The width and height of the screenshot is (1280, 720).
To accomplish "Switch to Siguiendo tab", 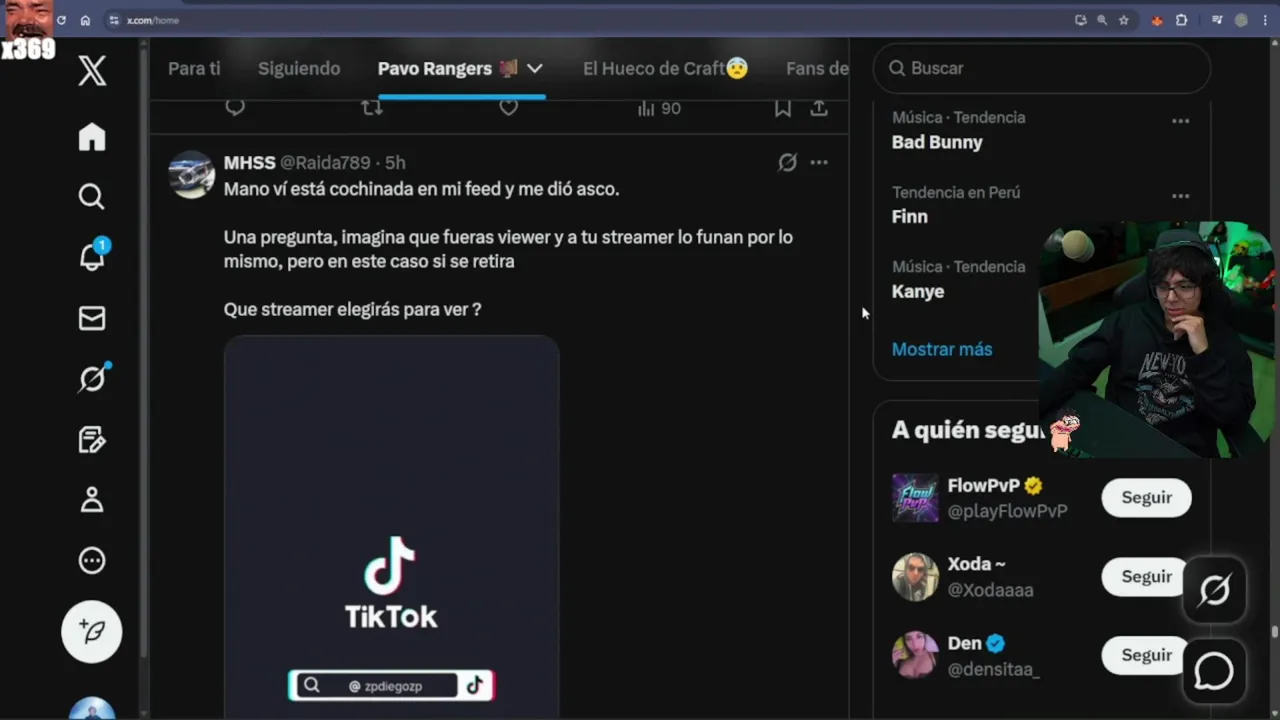I will [299, 68].
